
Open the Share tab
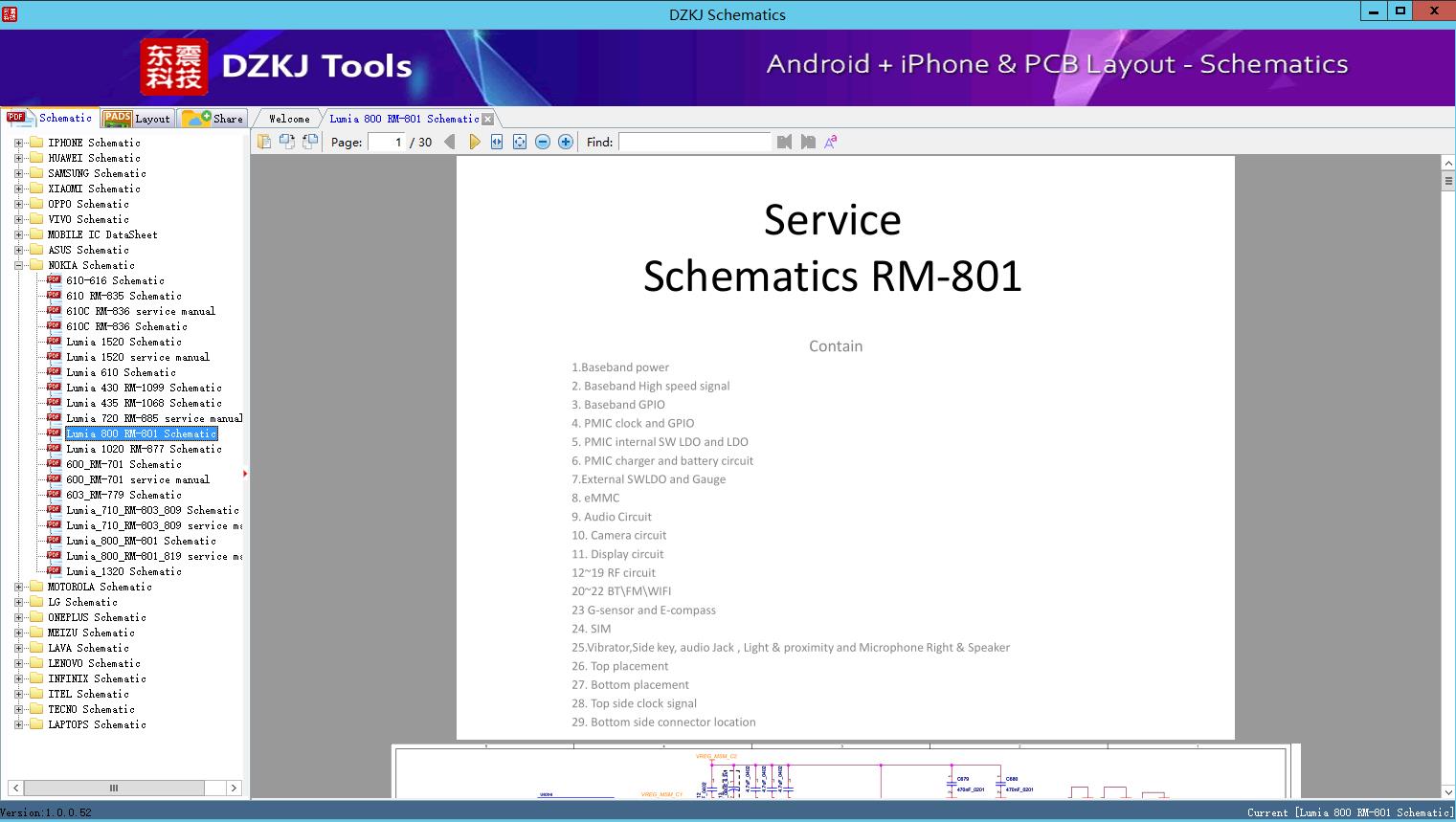click(x=213, y=119)
